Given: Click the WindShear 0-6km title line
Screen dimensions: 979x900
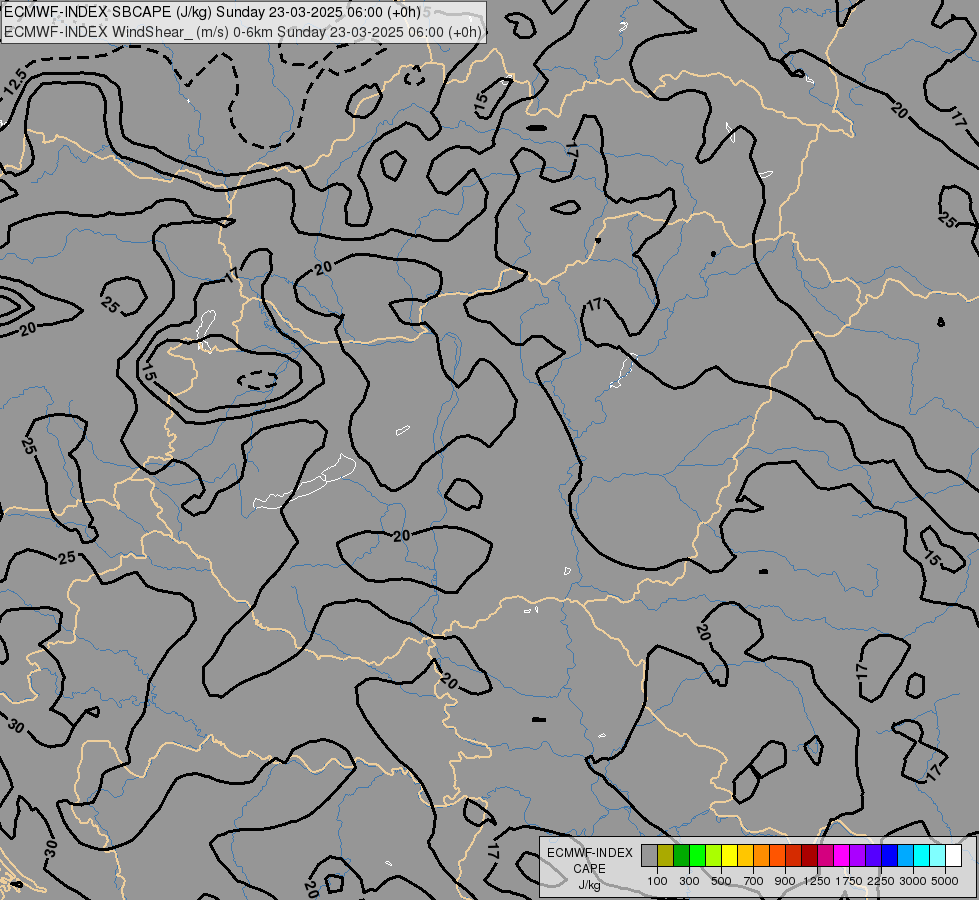Looking at the screenshot, I should coord(243,32).
